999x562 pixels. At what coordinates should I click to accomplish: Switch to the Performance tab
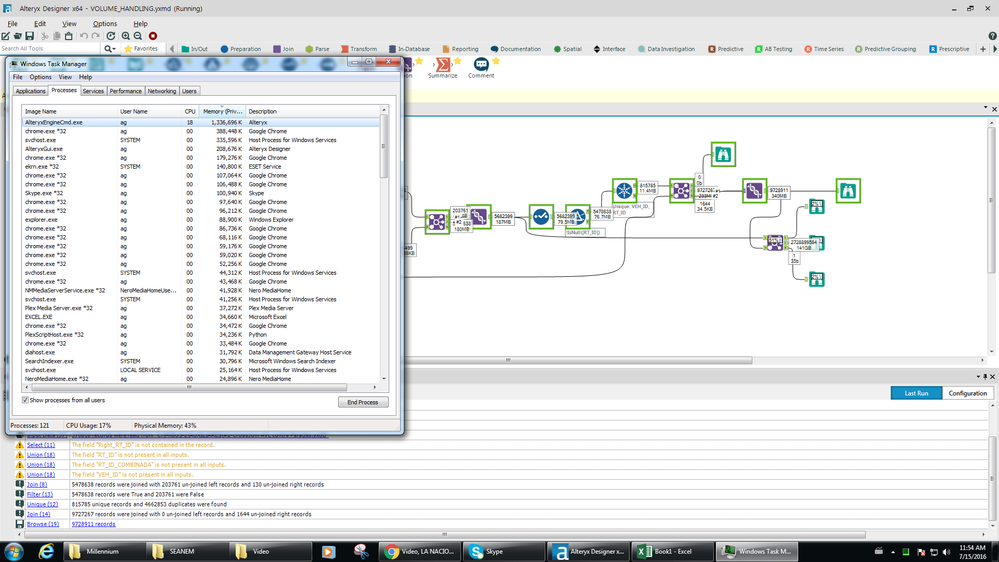point(126,91)
